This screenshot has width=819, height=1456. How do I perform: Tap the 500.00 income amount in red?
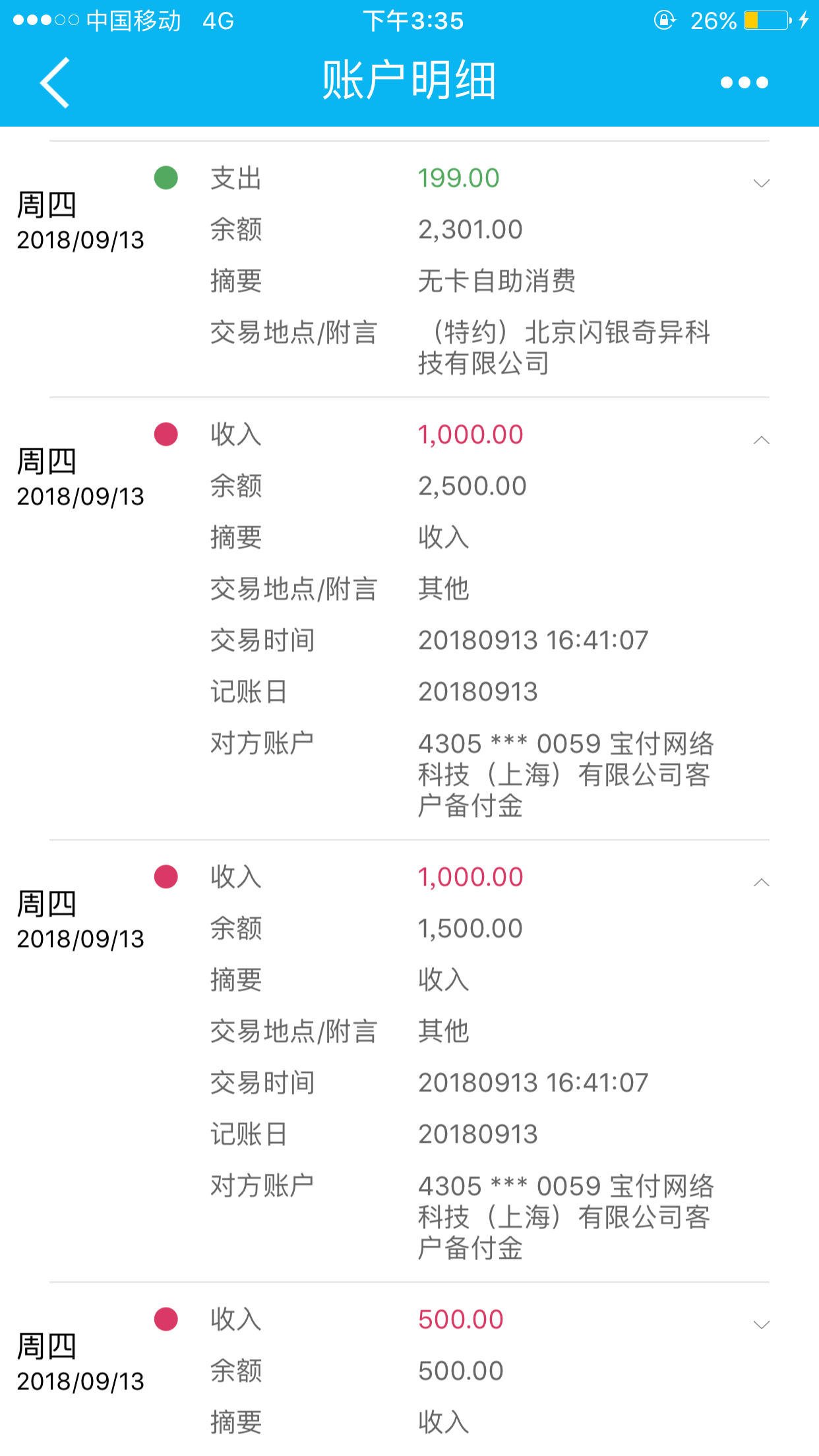461,1319
